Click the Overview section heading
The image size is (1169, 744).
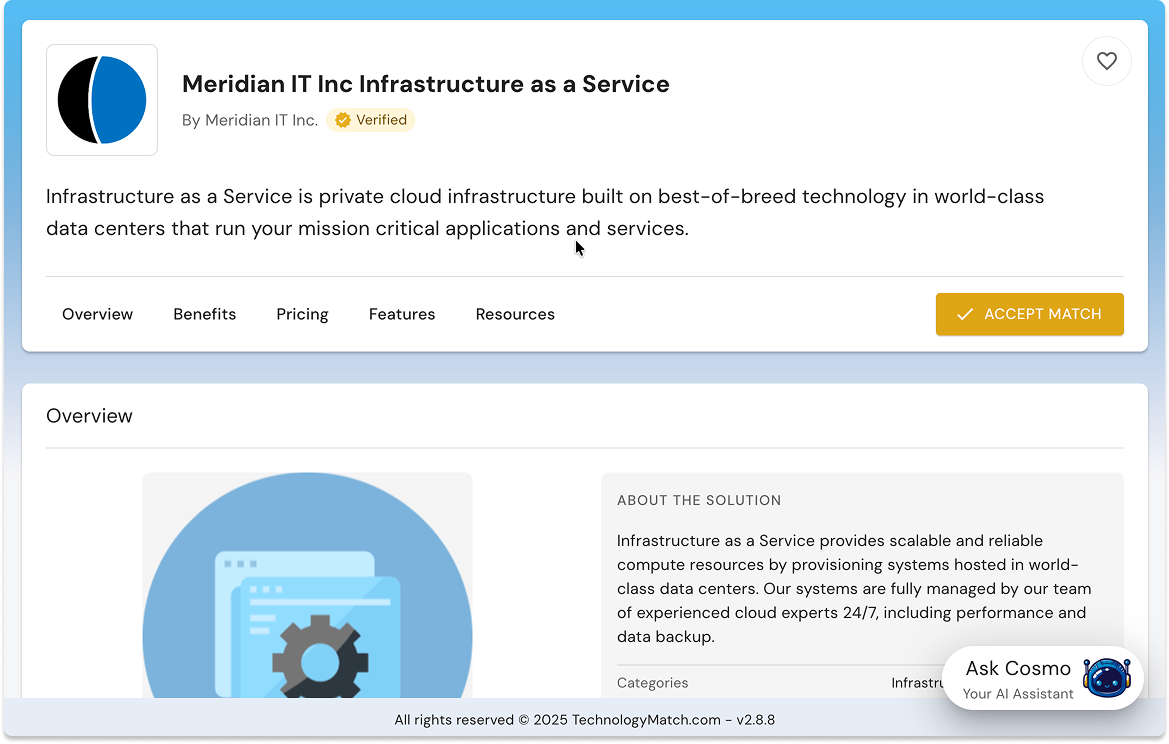(89, 416)
